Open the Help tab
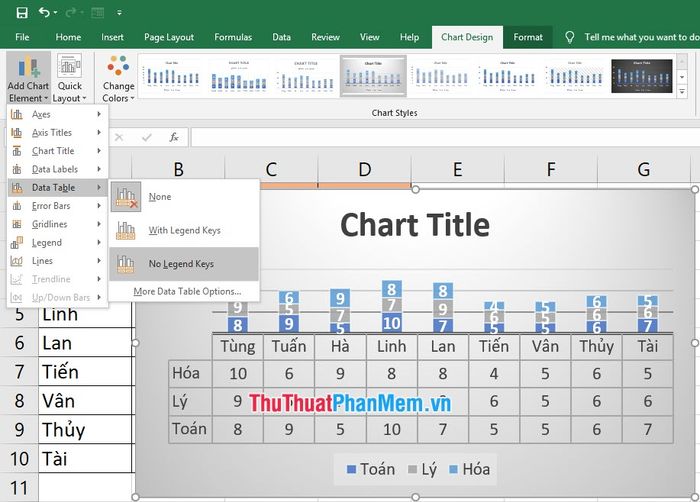 pyautogui.click(x=409, y=37)
